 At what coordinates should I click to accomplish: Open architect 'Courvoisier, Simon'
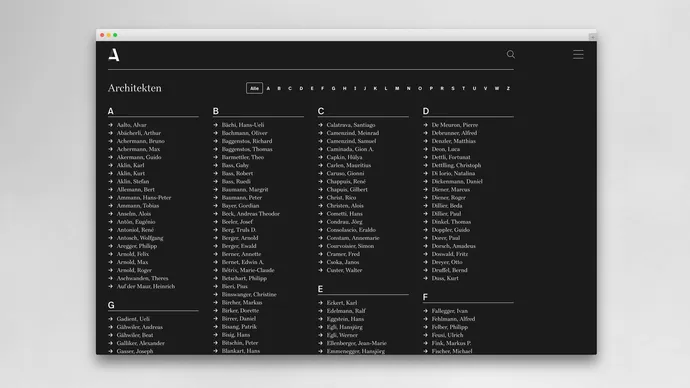(350, 246)
